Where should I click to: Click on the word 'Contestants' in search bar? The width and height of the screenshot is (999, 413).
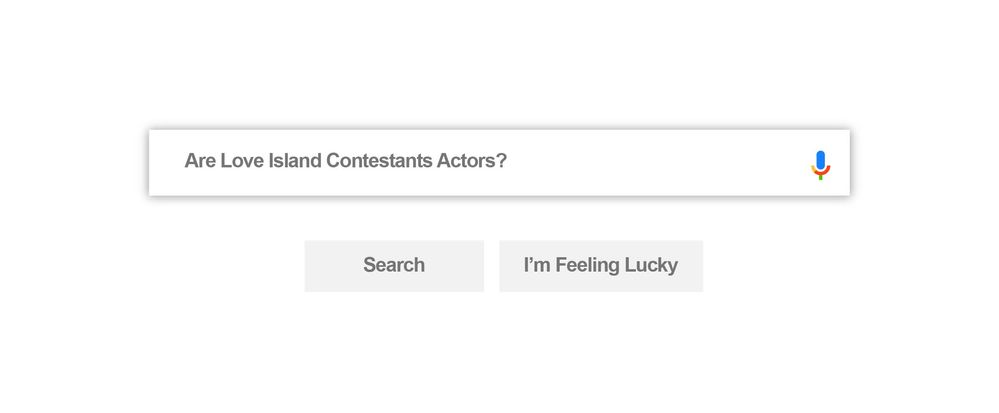[379, 161]
